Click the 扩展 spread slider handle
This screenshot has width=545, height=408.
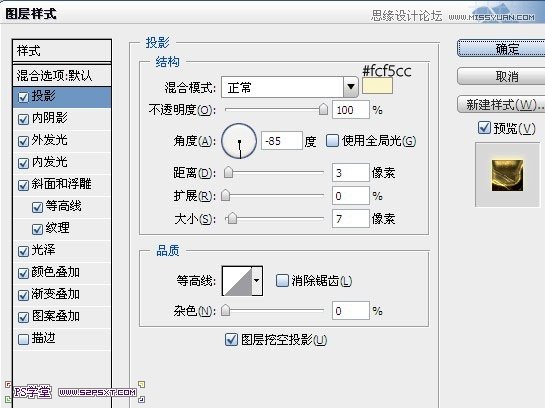click(226, 195)
